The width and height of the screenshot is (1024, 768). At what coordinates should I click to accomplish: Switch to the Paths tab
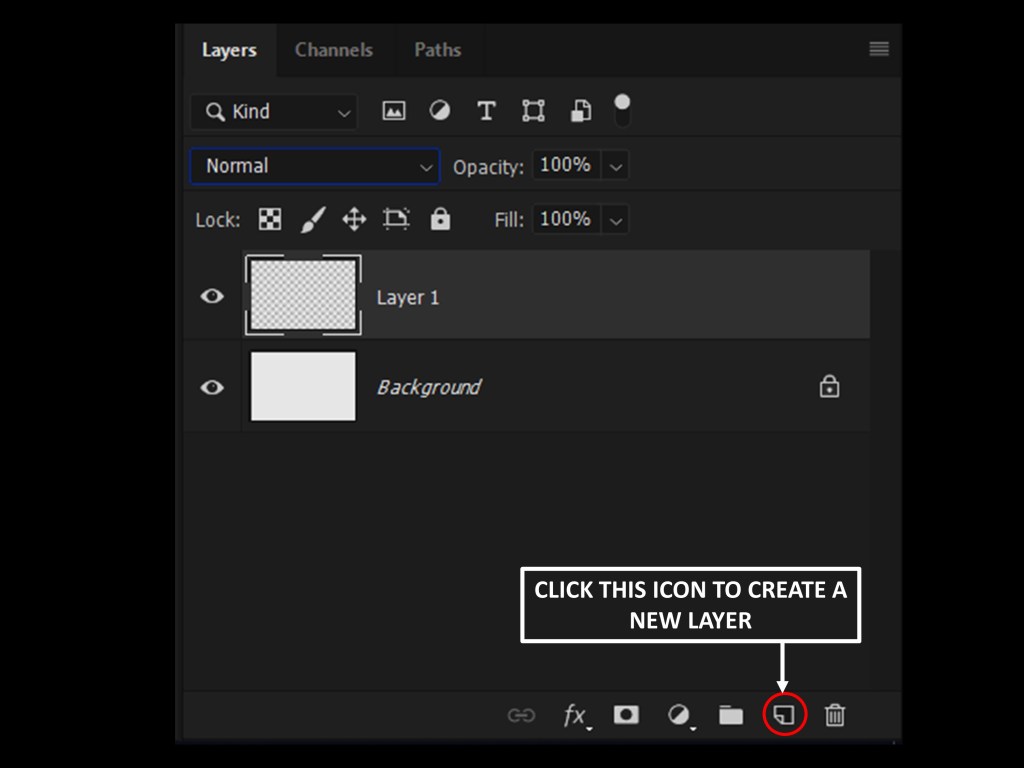(437, 50)
